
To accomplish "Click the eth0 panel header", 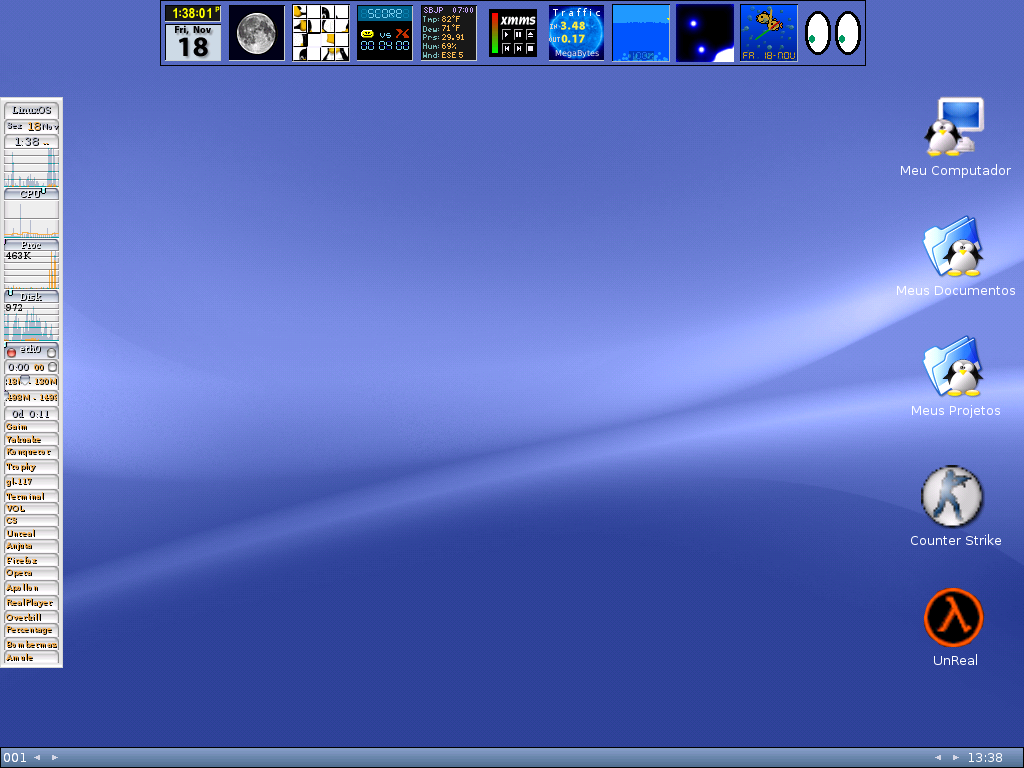I will click(x=31, y=351).
